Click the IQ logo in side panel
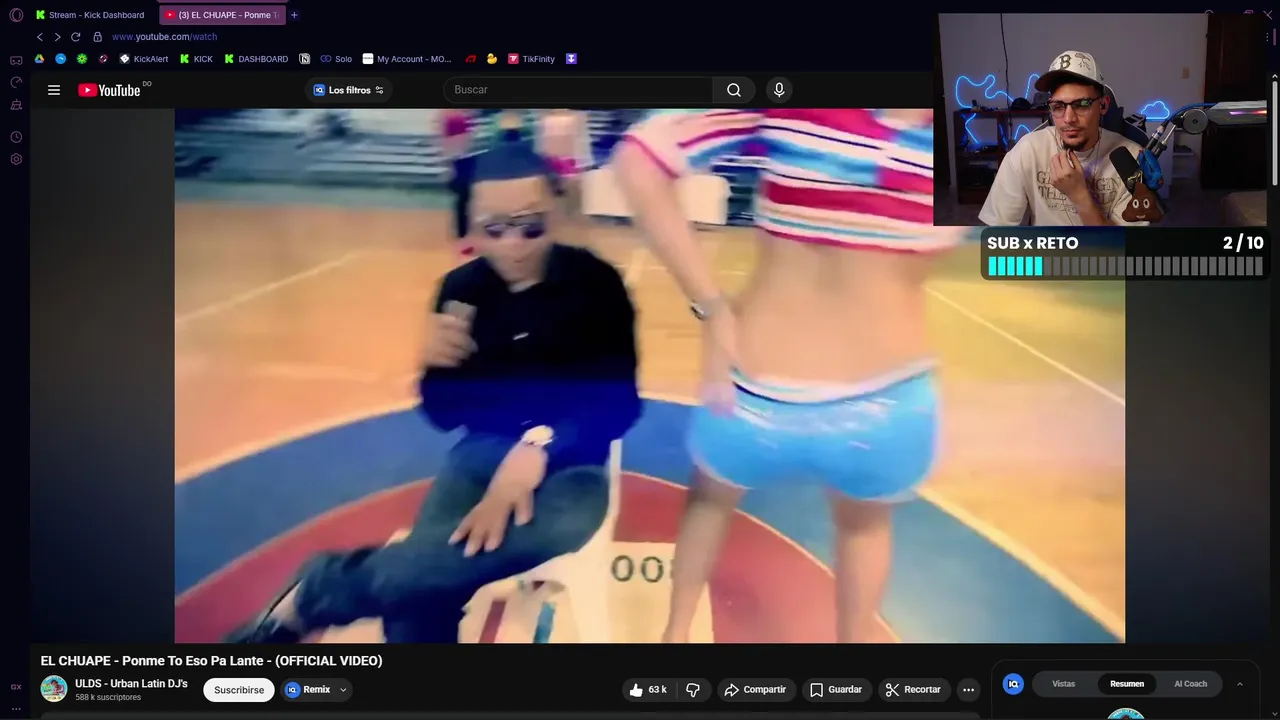 click(x=1013, y=684)
